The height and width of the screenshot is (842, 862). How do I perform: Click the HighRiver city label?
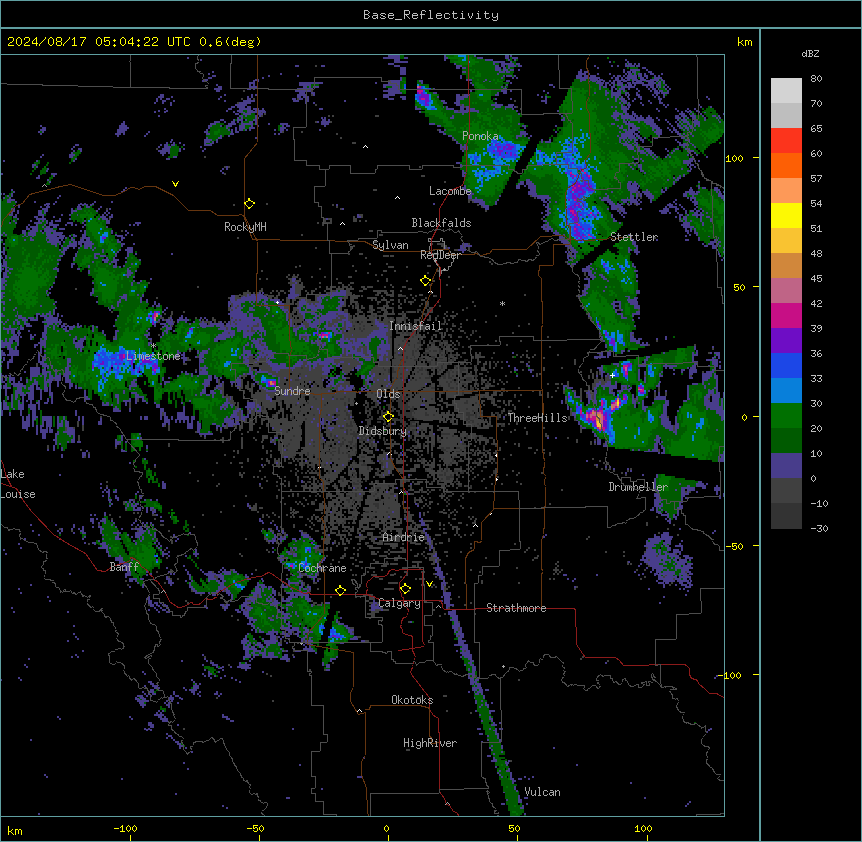tap(430, 743)
